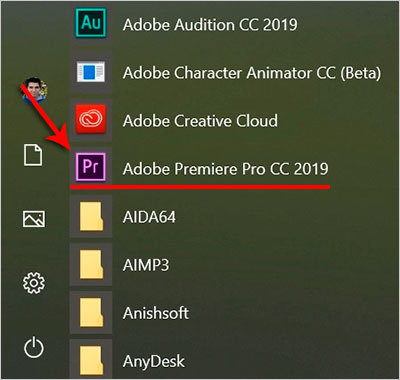Click the red Creative Cloud icon
The height and width of the screenshot is (380, 400).
pyautogui.click(x=91, y=119)
